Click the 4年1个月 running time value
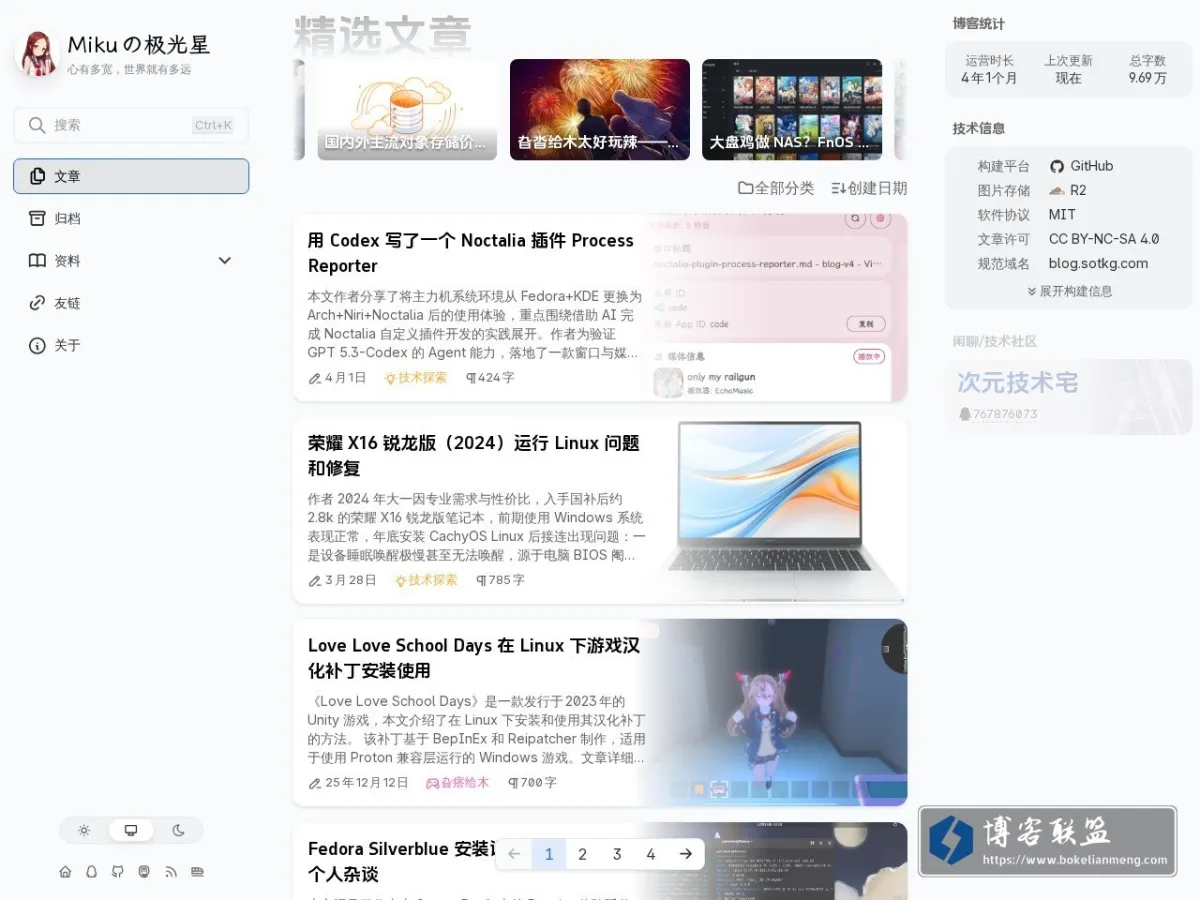1200x900 pixels. coord(989,78)
